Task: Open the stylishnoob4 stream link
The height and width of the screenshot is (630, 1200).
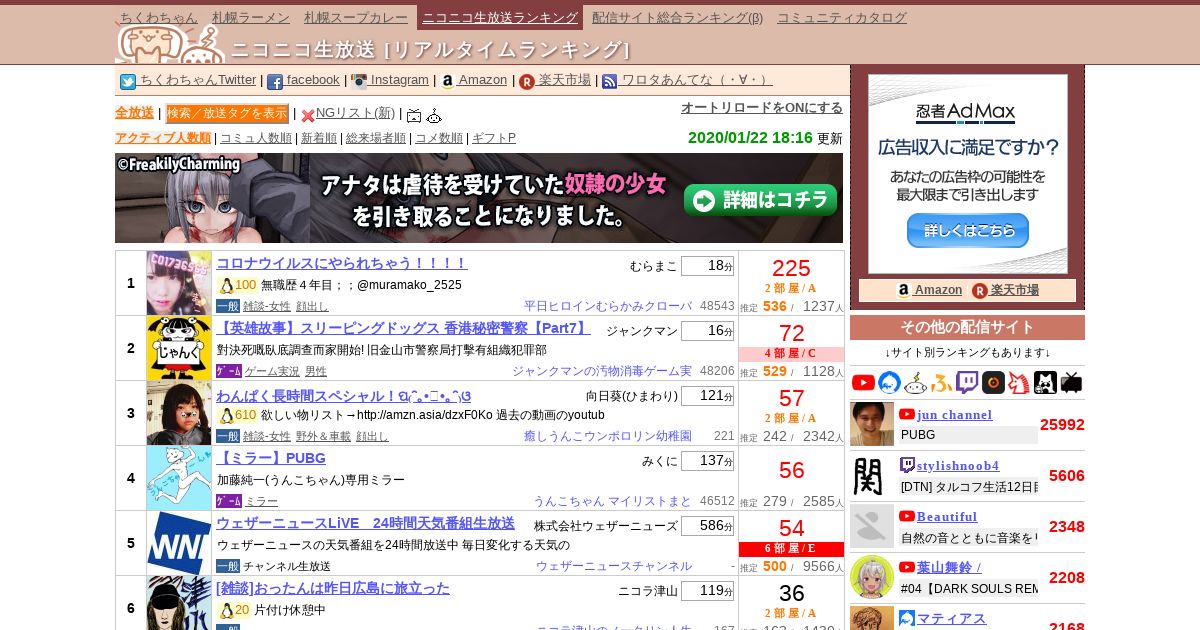Action: 958,466
